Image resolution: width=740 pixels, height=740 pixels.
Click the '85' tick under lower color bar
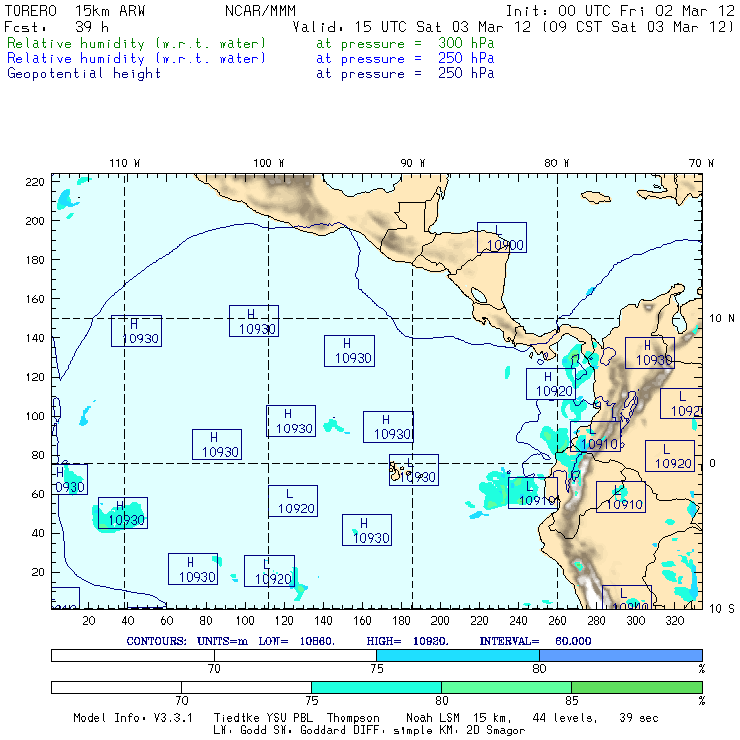click(x=571, y=700)
